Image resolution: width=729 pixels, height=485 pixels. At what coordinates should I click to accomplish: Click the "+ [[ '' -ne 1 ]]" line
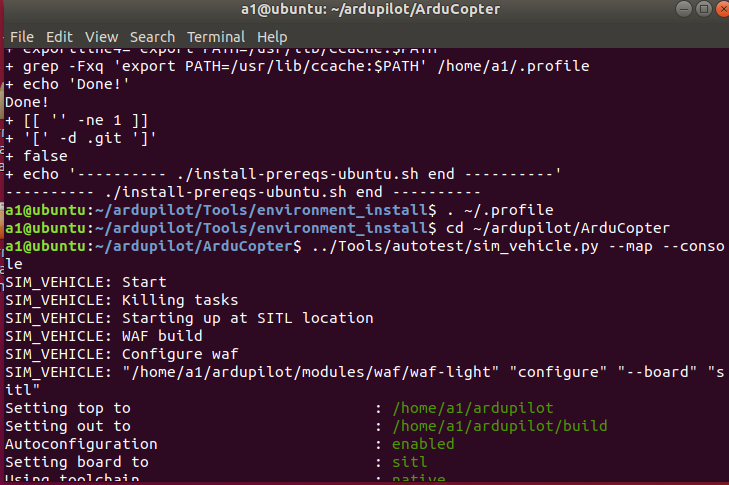(77, 120)
